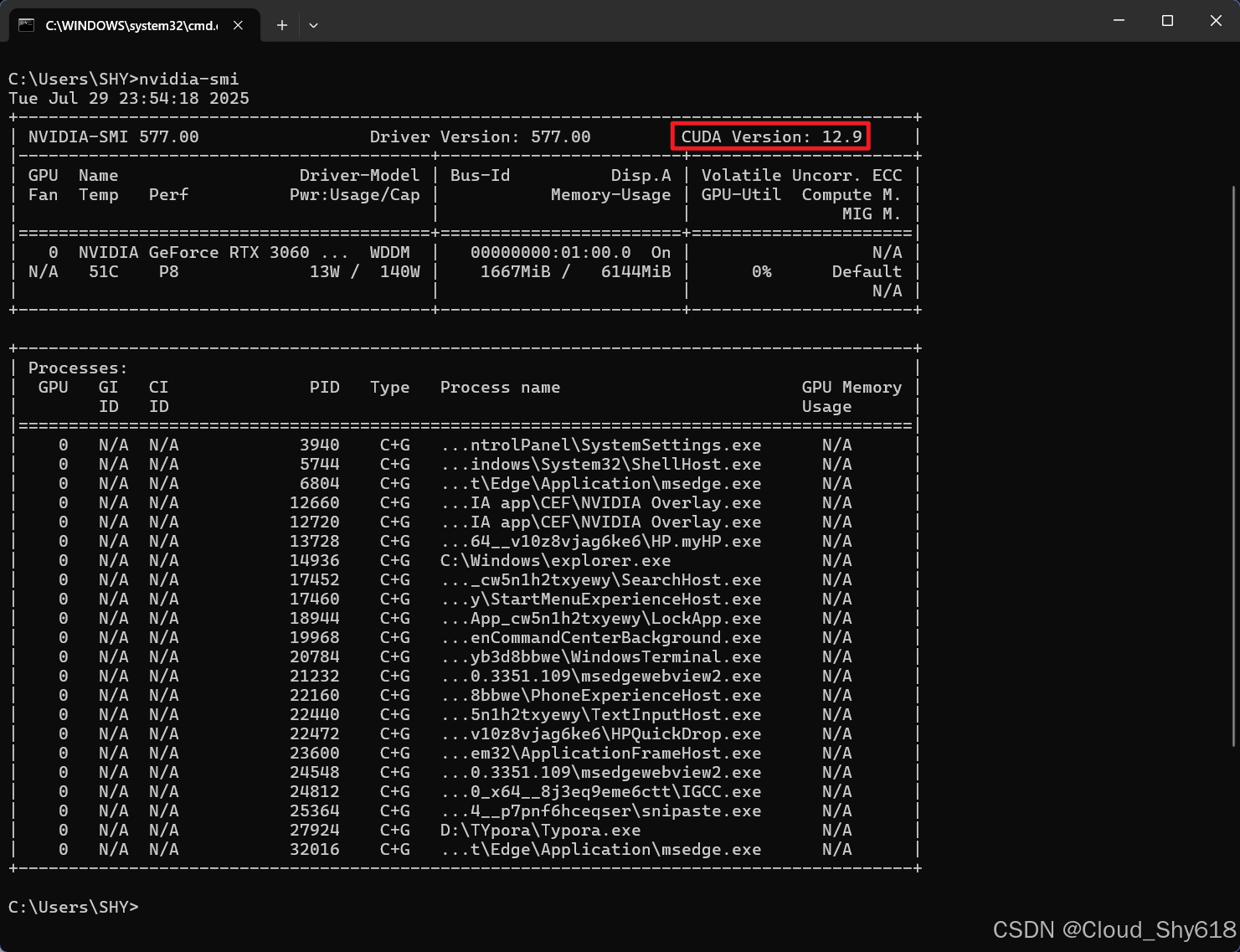Click the "0%" GPU utilization value

point(762,271)
